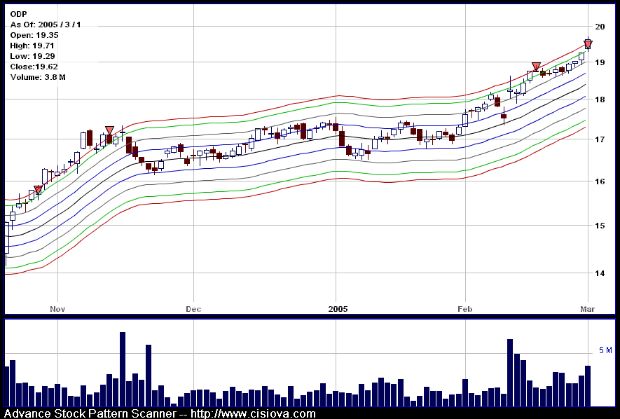This screenshot has width=620, height=419.
Task: Click the last volume bar at Mar
Action: (588, 386)
